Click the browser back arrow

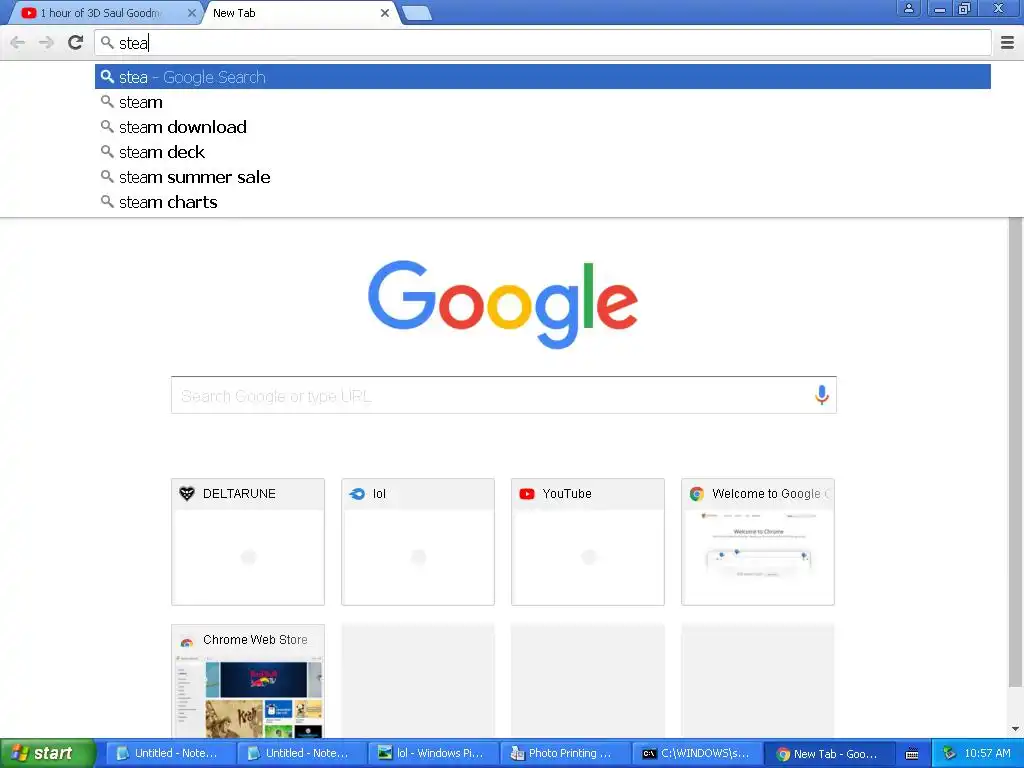tap(18, 43)
